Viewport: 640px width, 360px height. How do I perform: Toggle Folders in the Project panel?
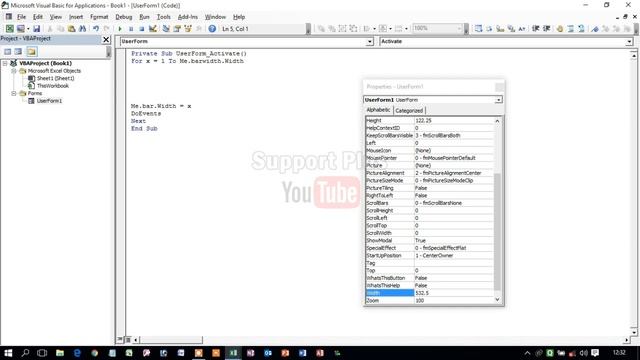coord(32,51)
